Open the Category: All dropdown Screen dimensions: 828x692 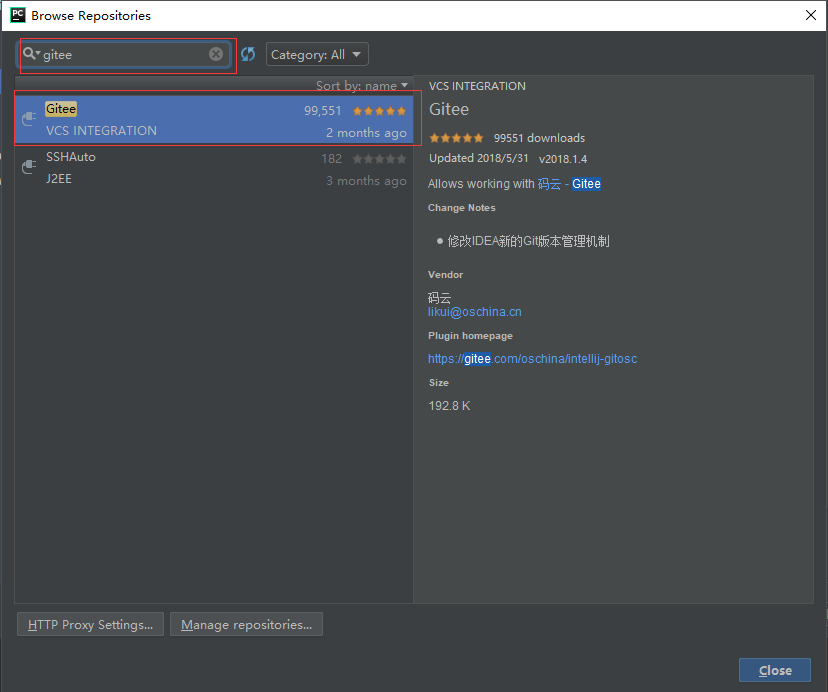317,54
